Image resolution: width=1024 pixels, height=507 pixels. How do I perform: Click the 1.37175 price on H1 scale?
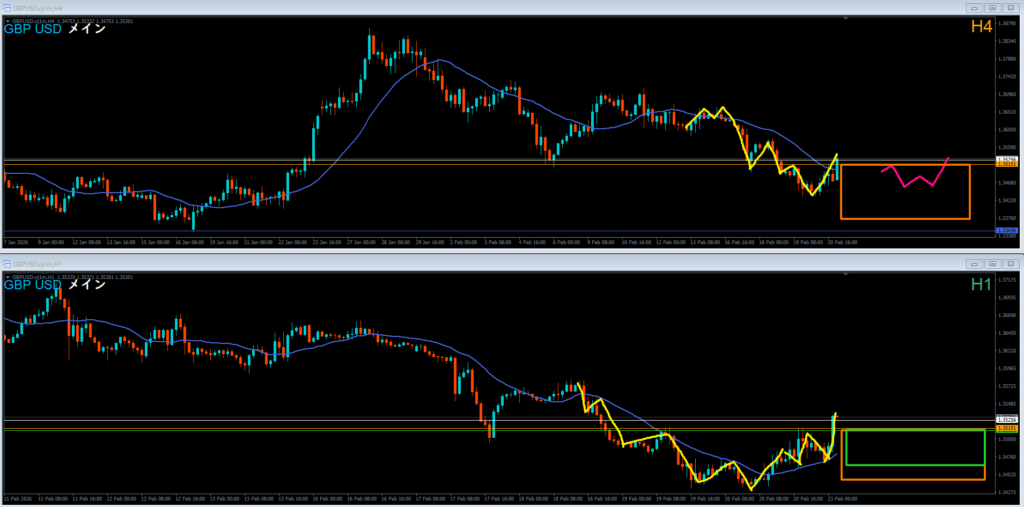coord(1008,280)
